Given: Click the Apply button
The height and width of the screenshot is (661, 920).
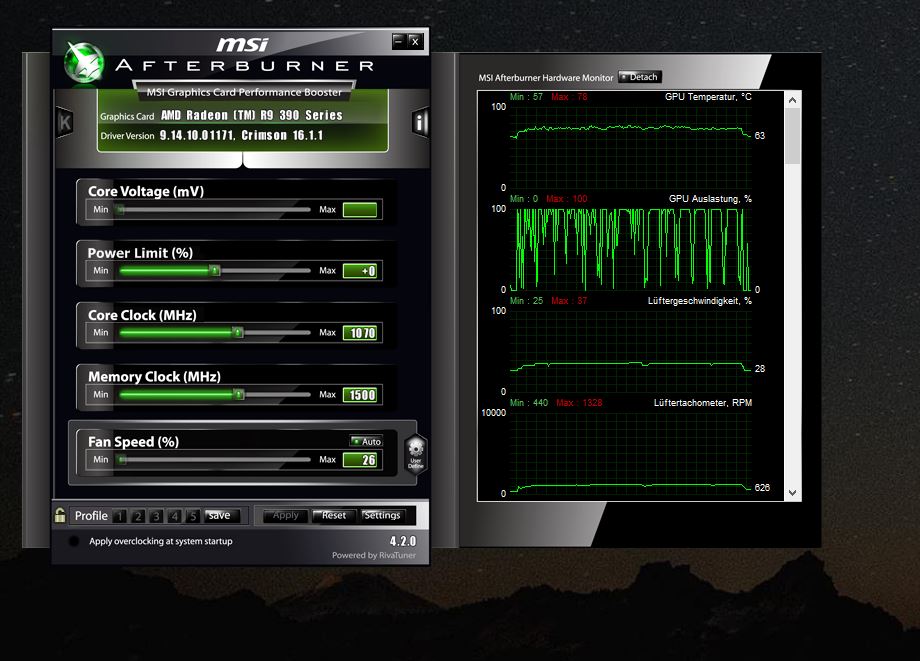Looking at the screenshot, I should (285, 516).
